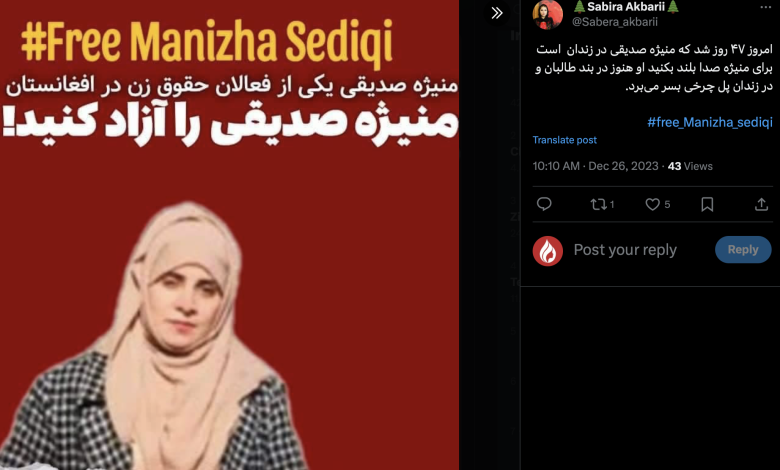Bookmark this post

point(707,204)
